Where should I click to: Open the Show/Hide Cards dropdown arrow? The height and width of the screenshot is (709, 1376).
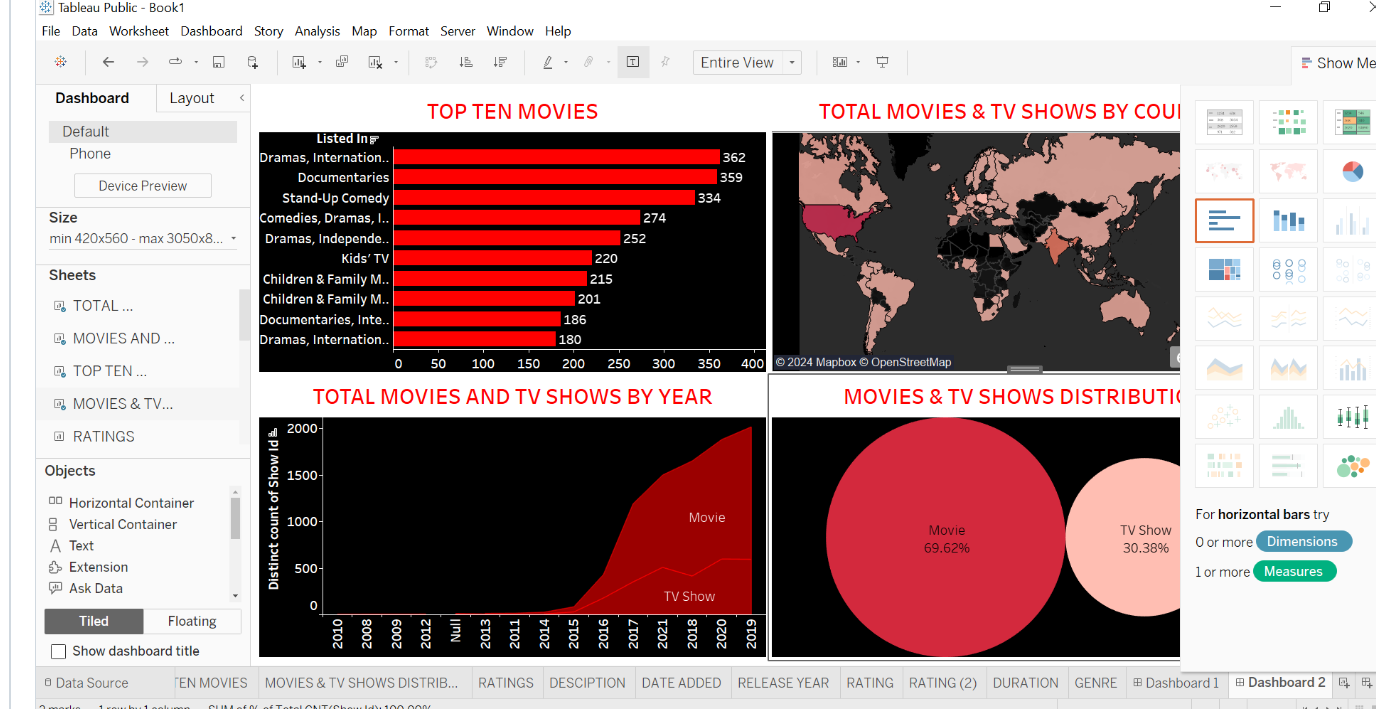[x=859, y=62]
